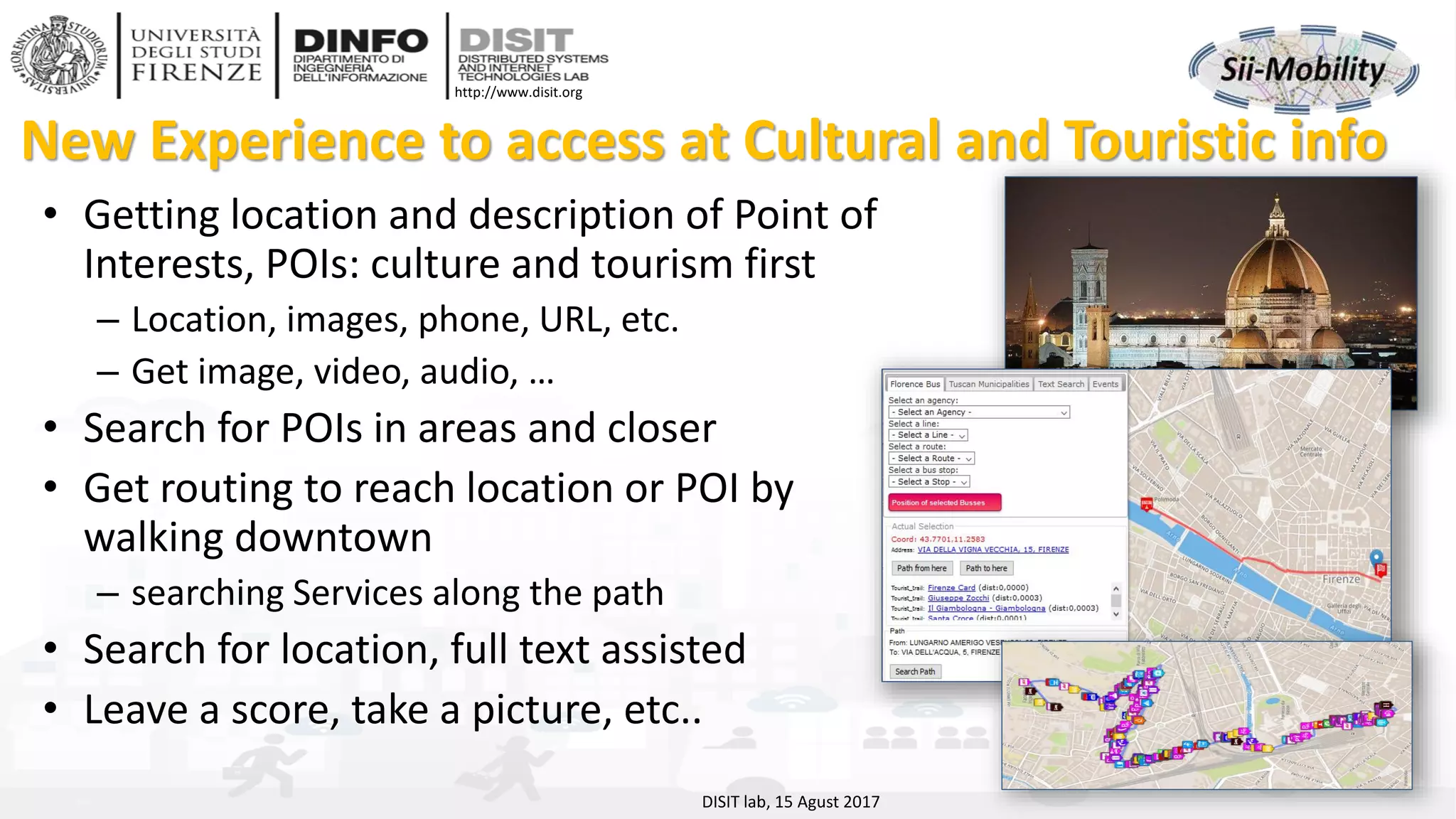Click the Firenze label on the map
The width and height of the screenshot is (1456, 819).
1341,579
